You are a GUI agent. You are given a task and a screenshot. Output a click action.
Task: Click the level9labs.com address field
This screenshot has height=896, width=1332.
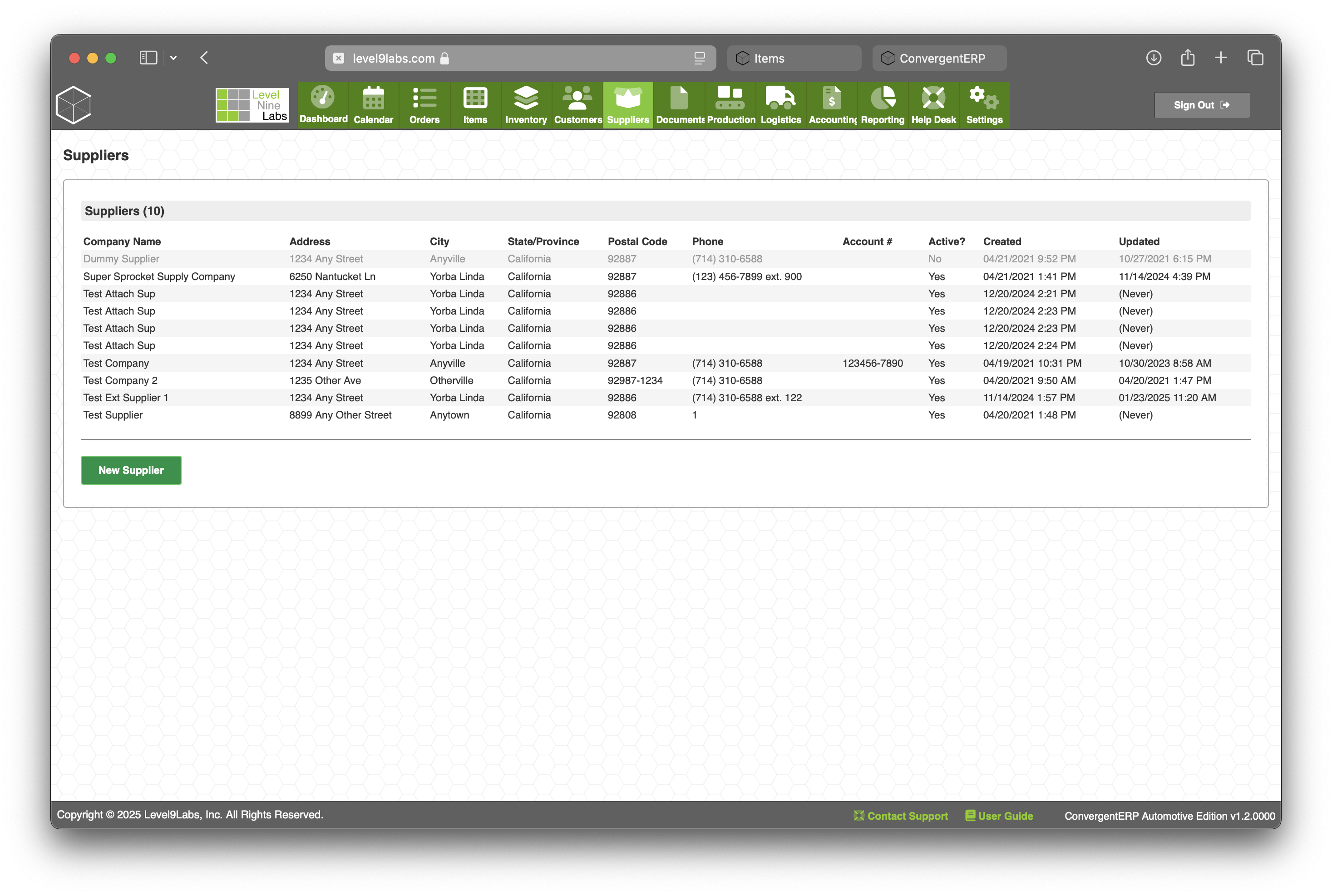click(x=520, y=58)
